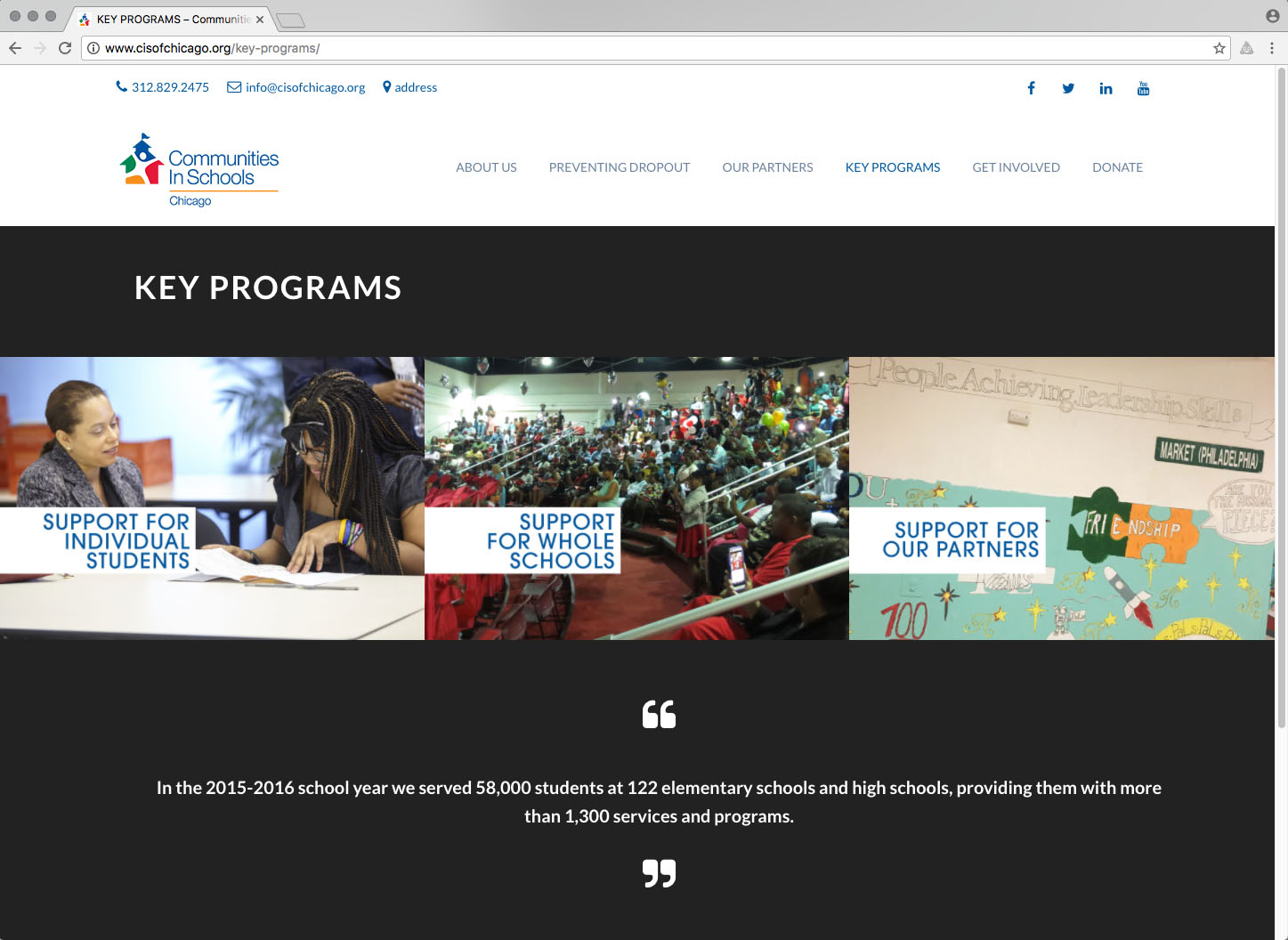The width and height of the screenshot is (1288, 940).
Task: Click the phone number 312.829.2475
Action: (170, 87)
